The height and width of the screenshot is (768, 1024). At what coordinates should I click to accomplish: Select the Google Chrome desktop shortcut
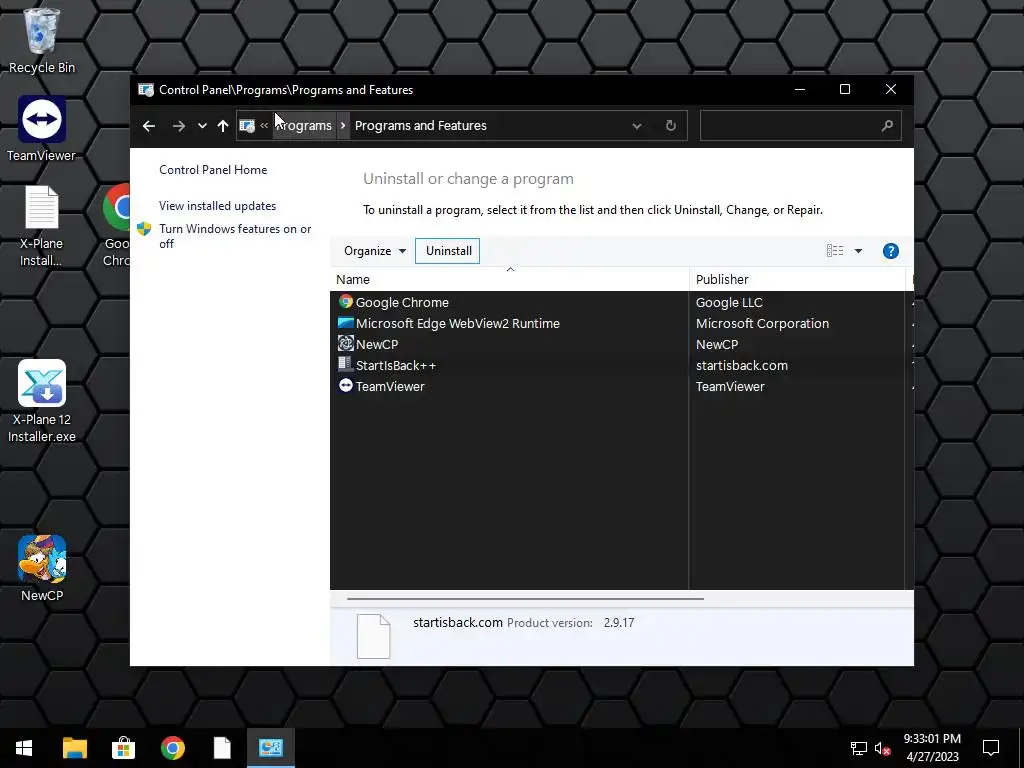(118, 226)
